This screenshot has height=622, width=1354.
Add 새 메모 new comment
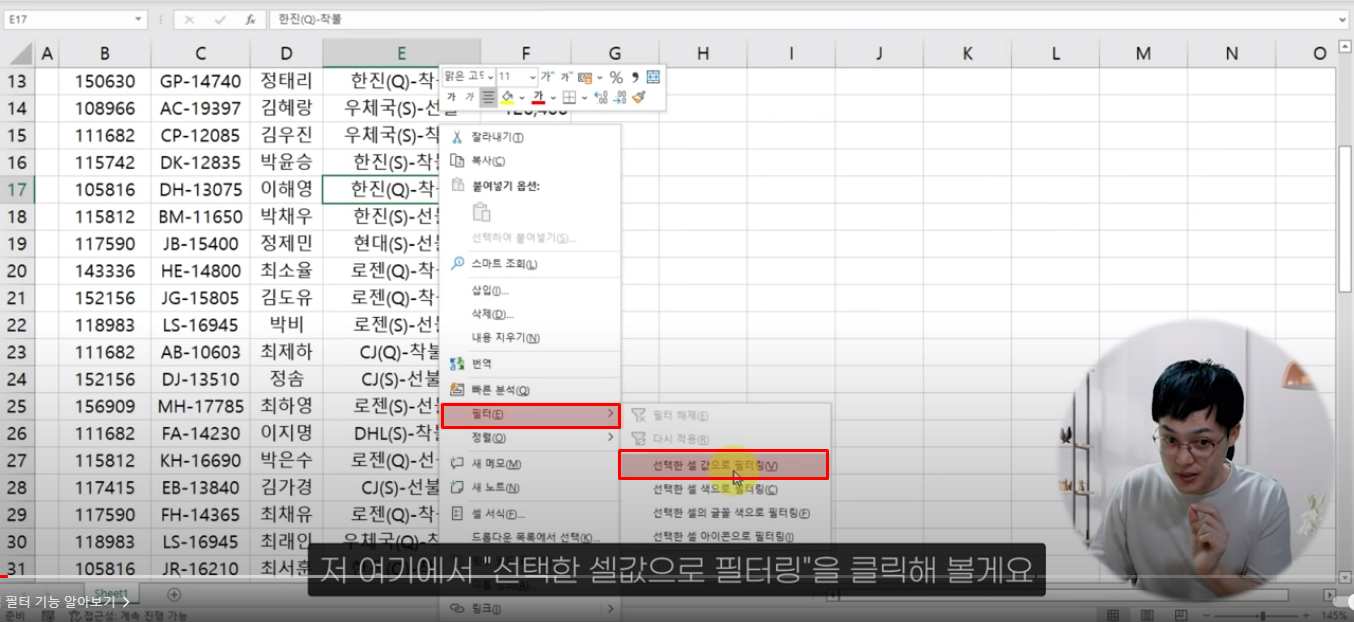coord(530,464)
